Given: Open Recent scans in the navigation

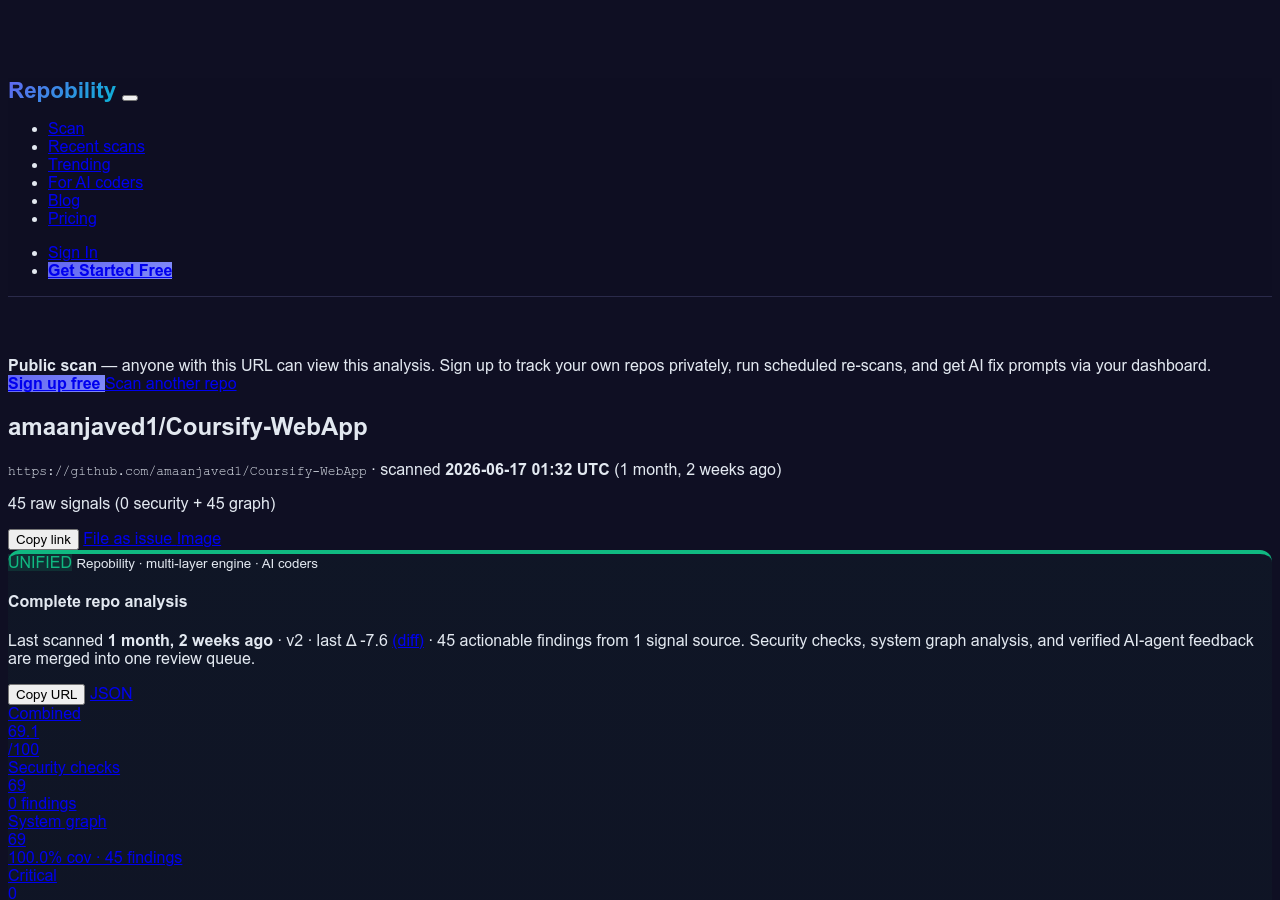Looking at the screenshot, I should click(96, 146).
